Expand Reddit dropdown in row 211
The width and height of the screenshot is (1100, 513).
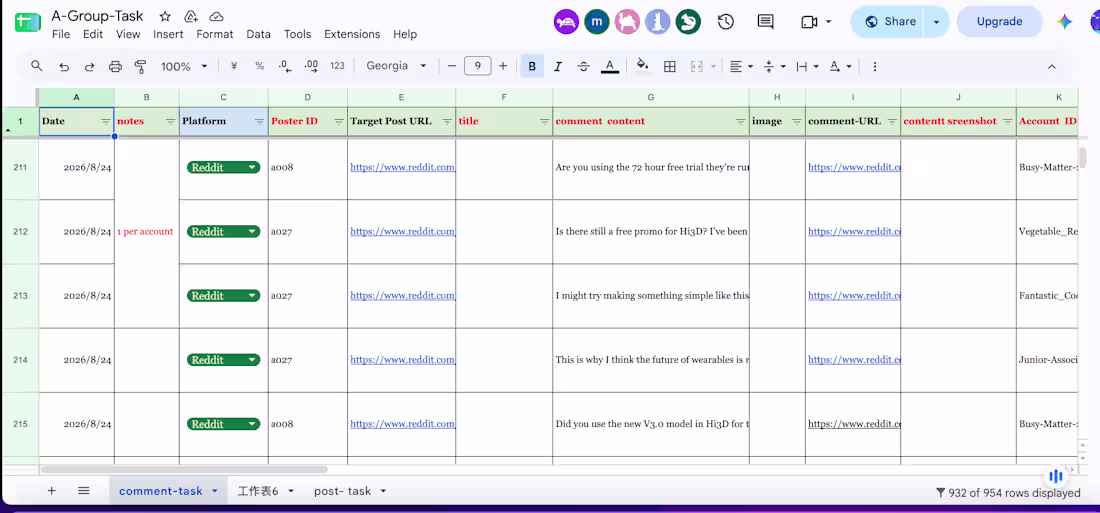[252, 168]
